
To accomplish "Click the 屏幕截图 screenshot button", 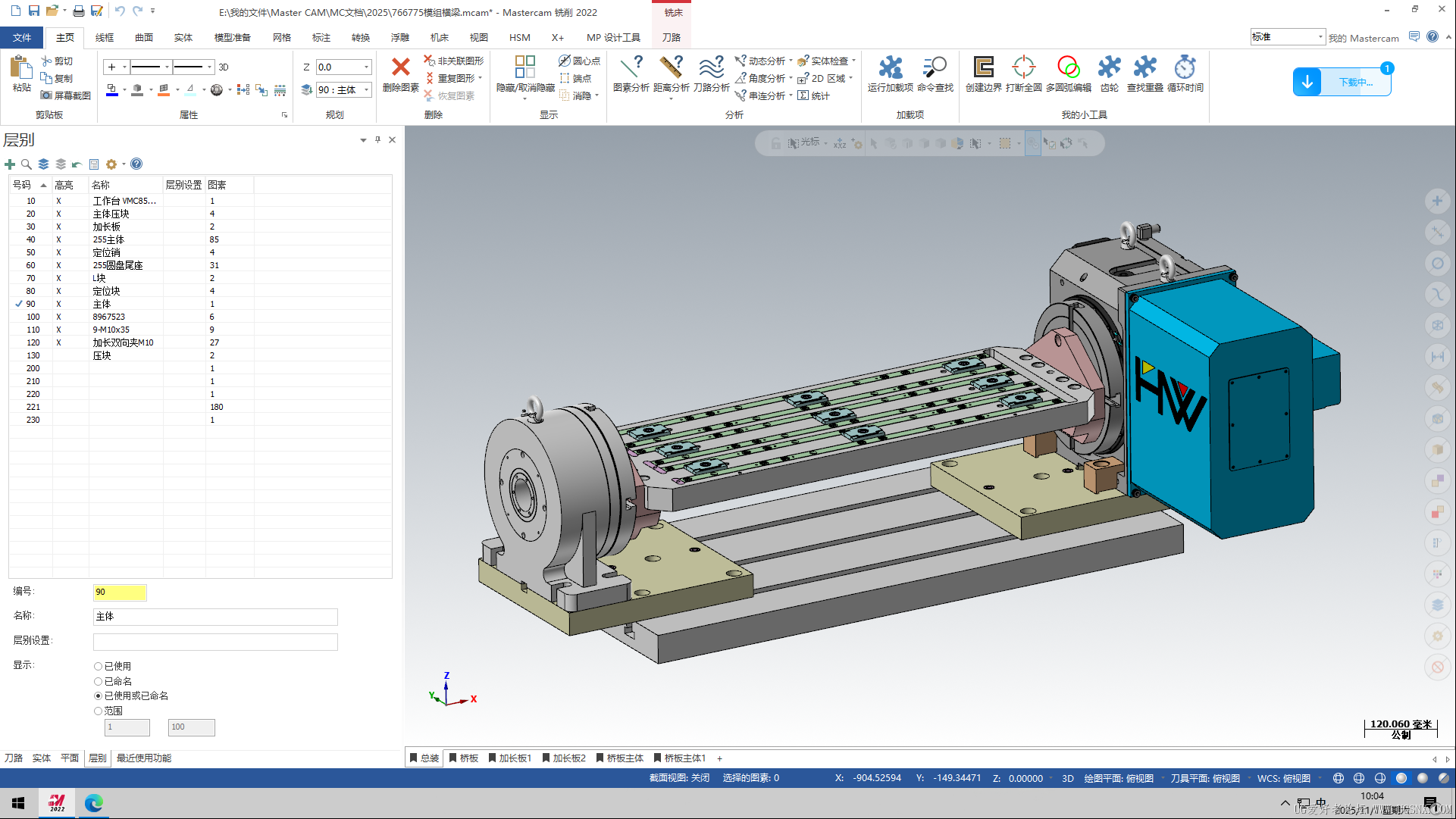I will click(66, 95).
